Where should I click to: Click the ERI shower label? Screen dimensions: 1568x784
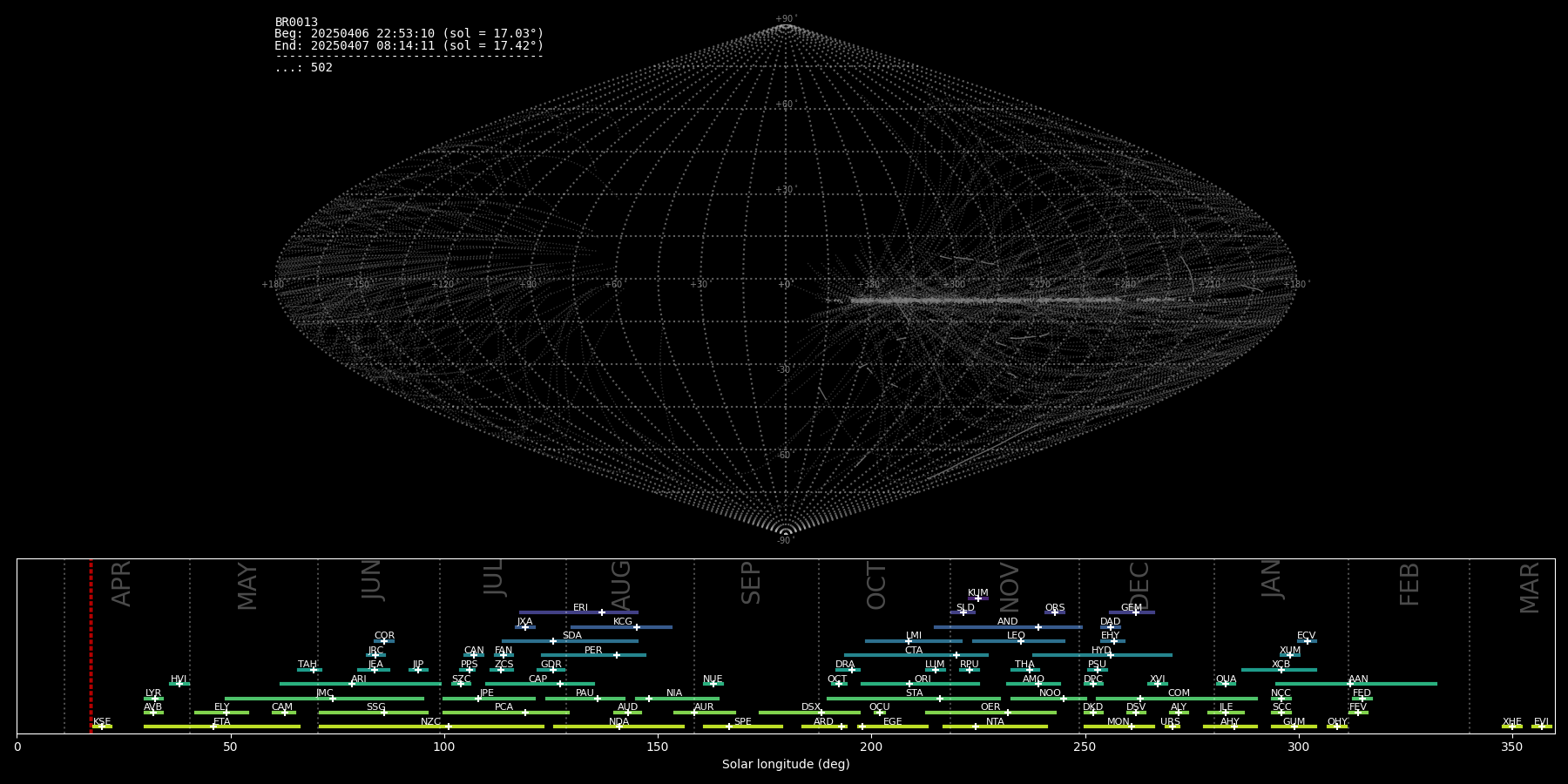580,608
